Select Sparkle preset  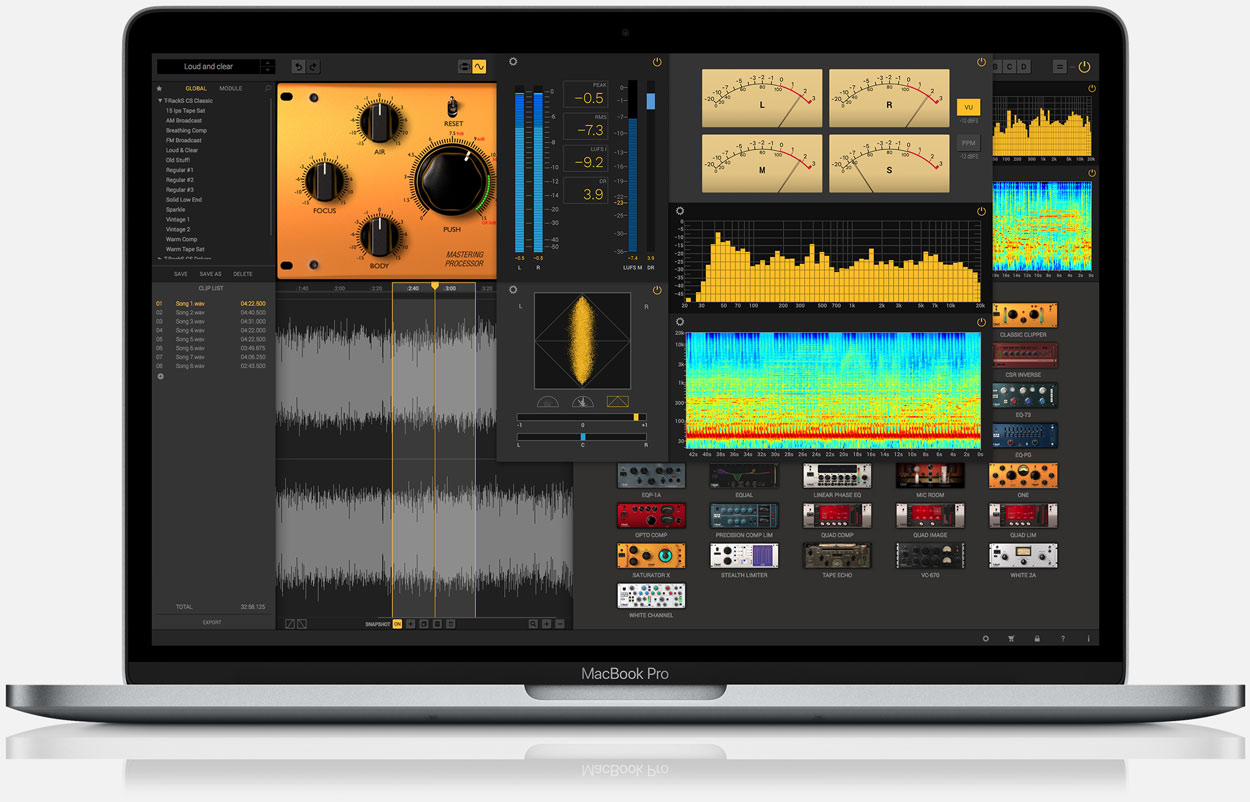click(176, 210)
